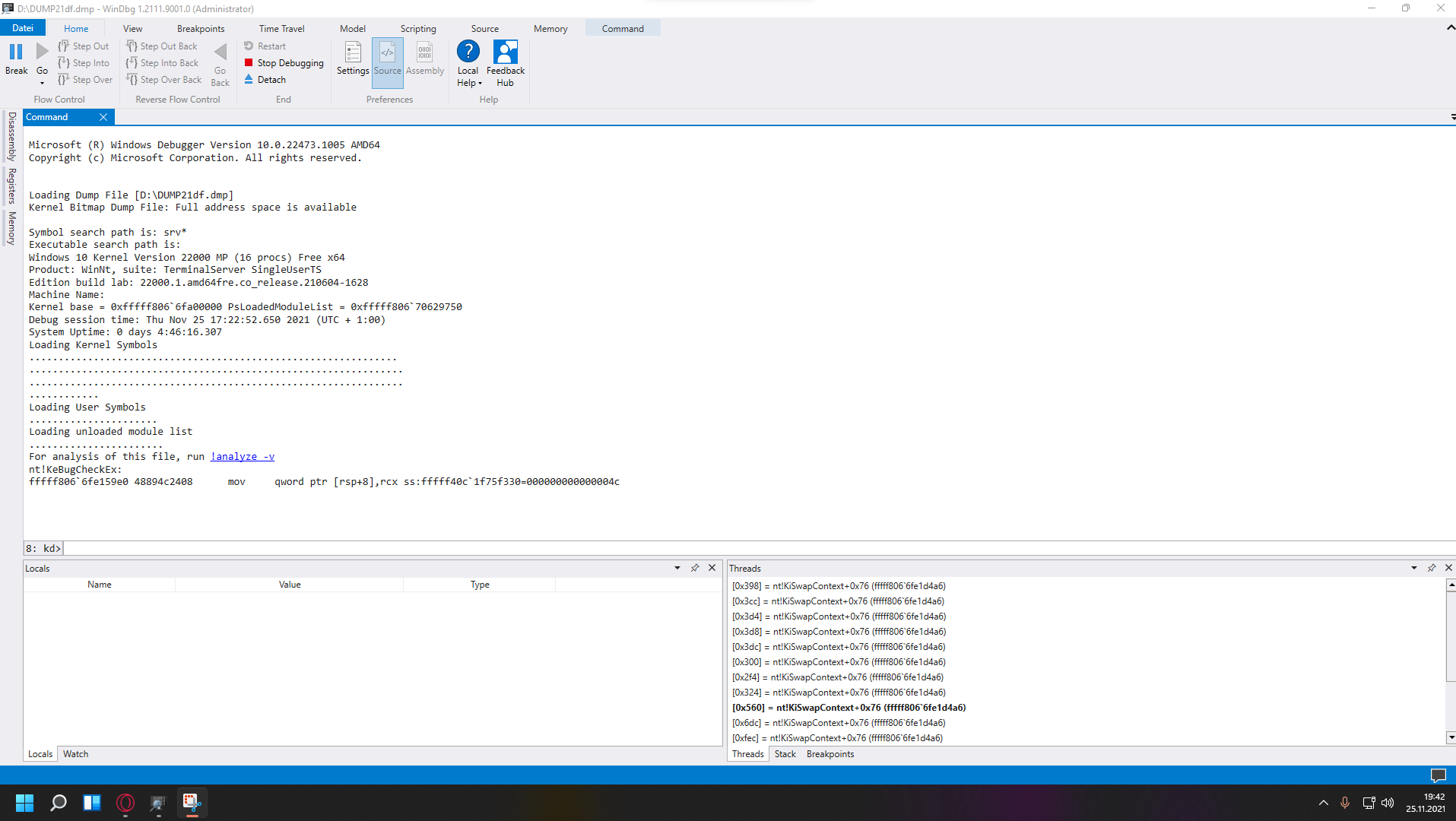Image resolution: width=1456 pixels, height=821 pixels.
Task: Collapse the ribbon with the chevron
Action: click(1450, 28)
